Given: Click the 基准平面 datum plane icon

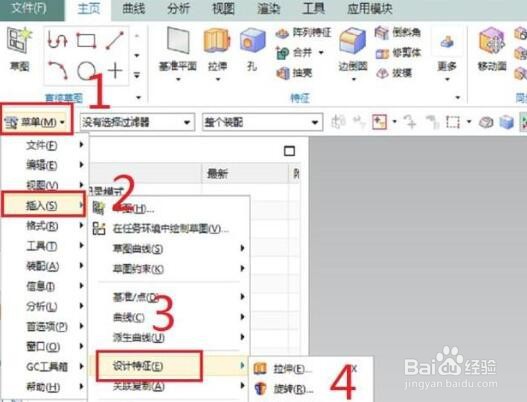Looking at the screenshot, I should (x=178, y=41).
